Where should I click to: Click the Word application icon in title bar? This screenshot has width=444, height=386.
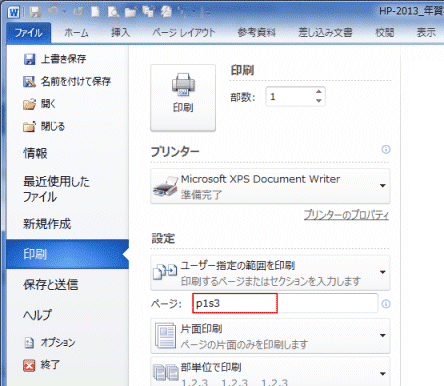13,12
